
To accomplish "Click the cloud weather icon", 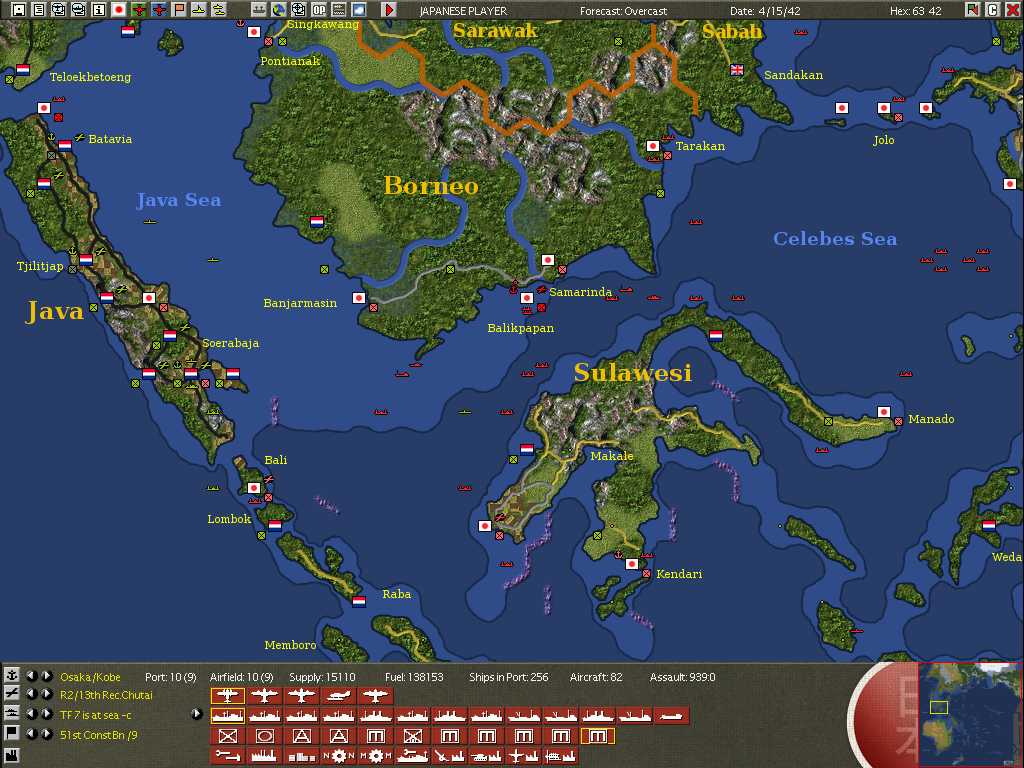I will 359,10.
